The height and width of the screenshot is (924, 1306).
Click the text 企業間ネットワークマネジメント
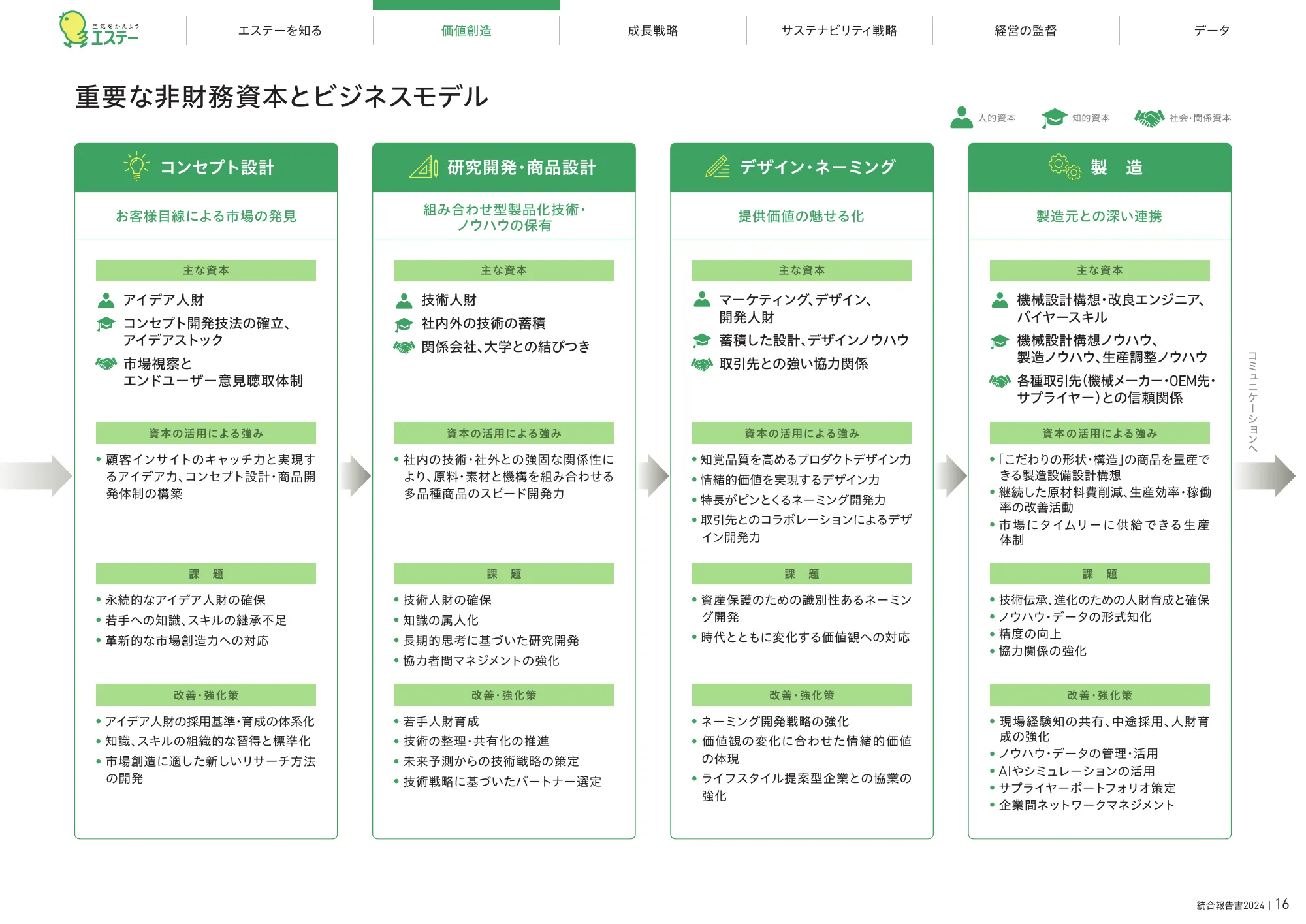click(1087, 805)
